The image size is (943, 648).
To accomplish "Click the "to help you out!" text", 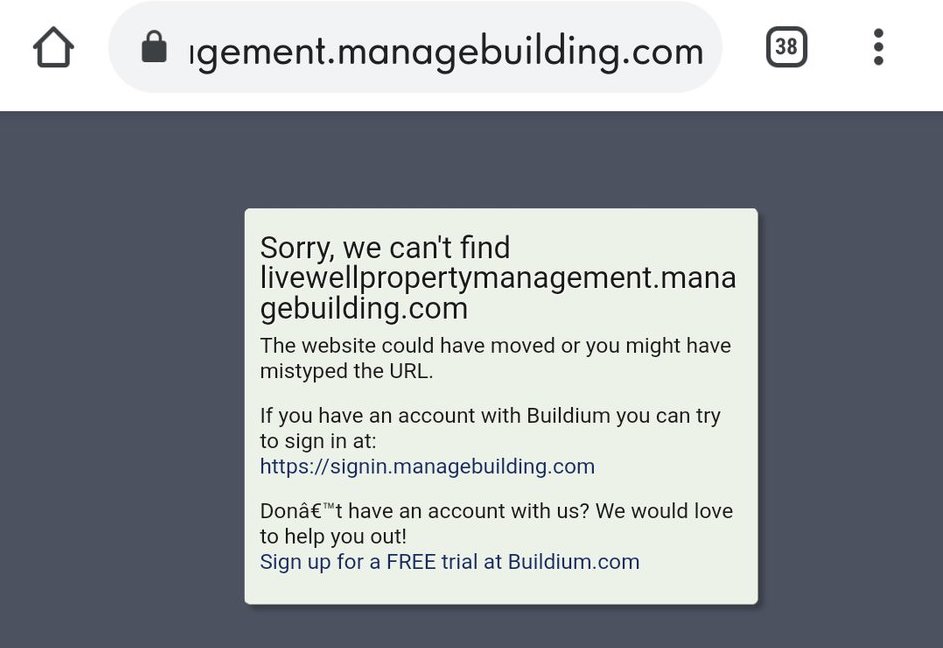I will pos(333,536).
